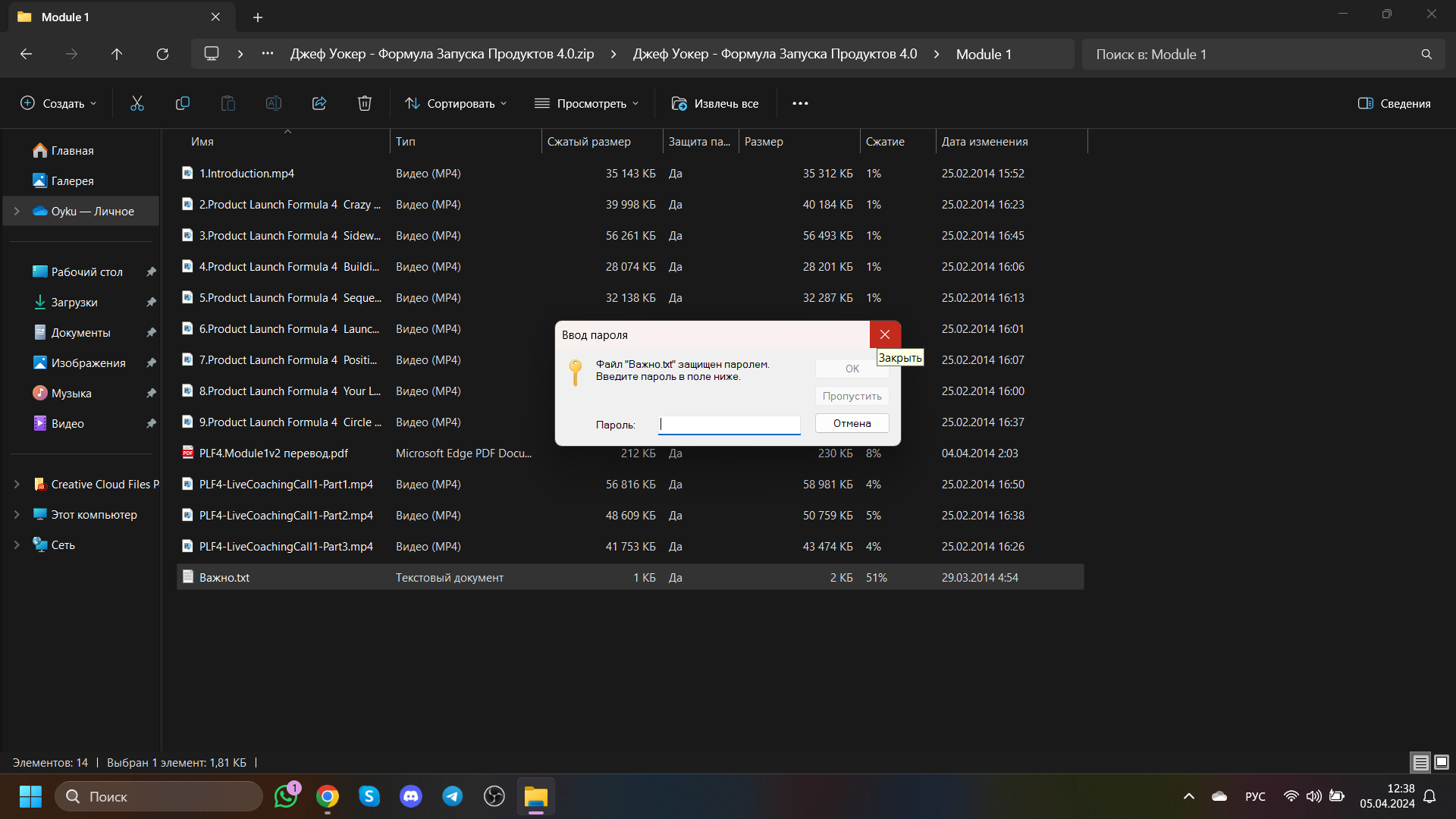Refresh the Module 1 folder view
Viewport: 1456px width, 819px height.
162,54
